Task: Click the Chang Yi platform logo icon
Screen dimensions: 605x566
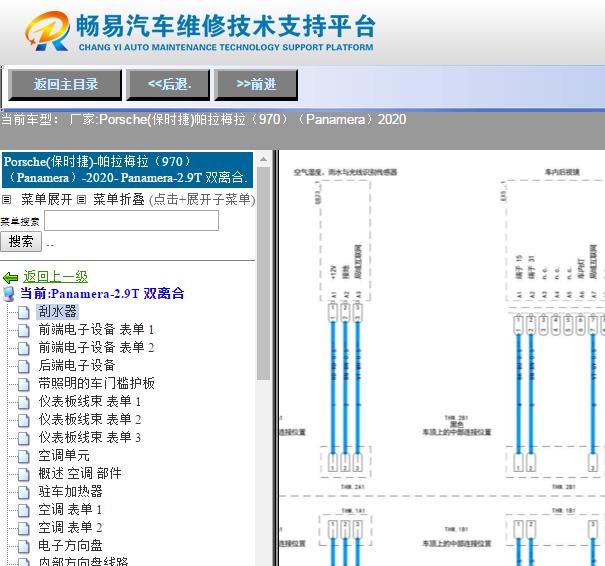Action: coord(47,31)
